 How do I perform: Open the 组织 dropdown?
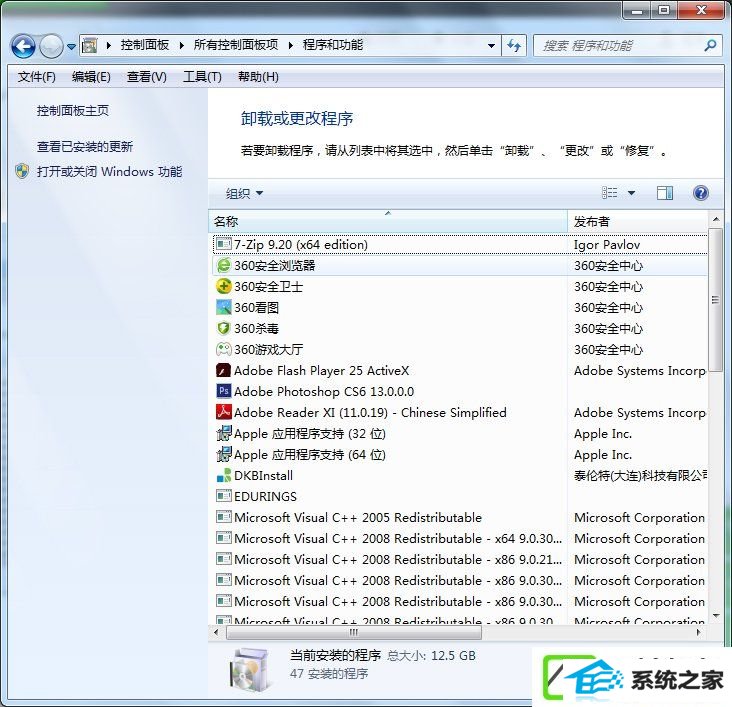point(244,193)
